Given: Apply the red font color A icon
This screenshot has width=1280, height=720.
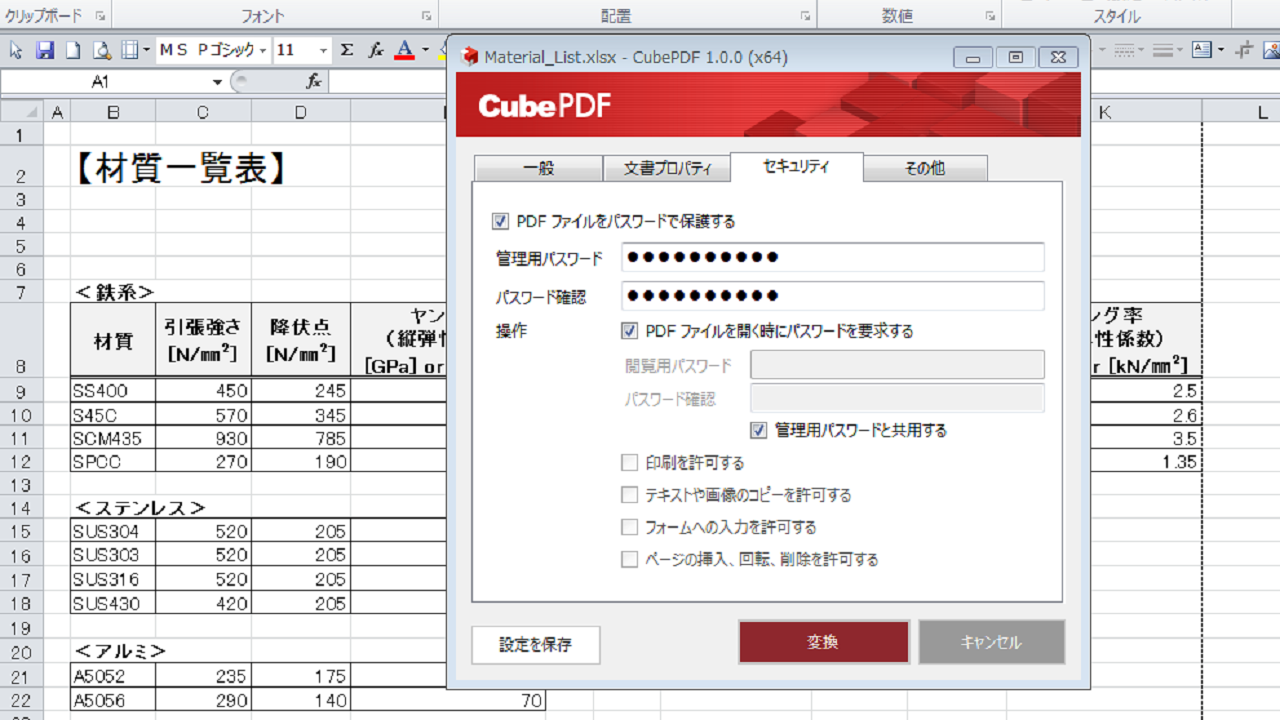Looking at the screenshot, I should point(405,50).
